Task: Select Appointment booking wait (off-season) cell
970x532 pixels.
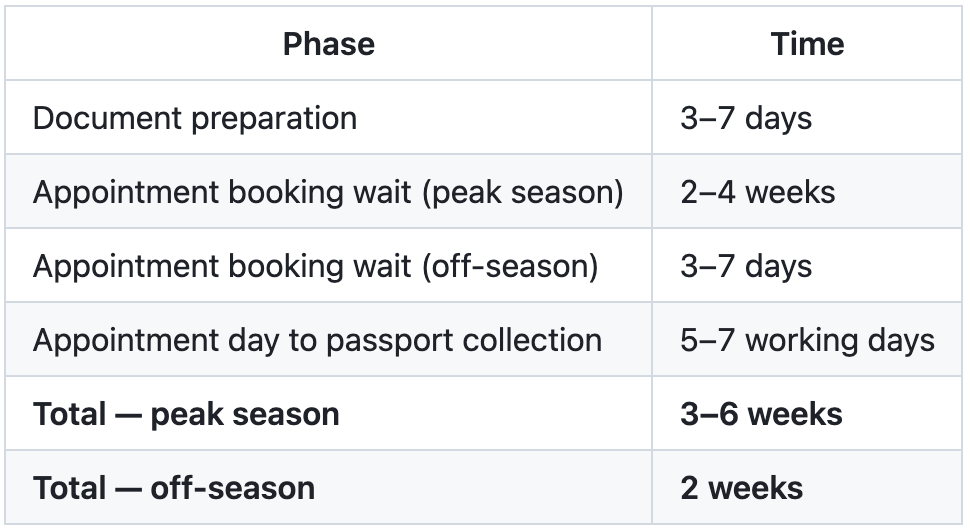Action: [x=328, y=266]
